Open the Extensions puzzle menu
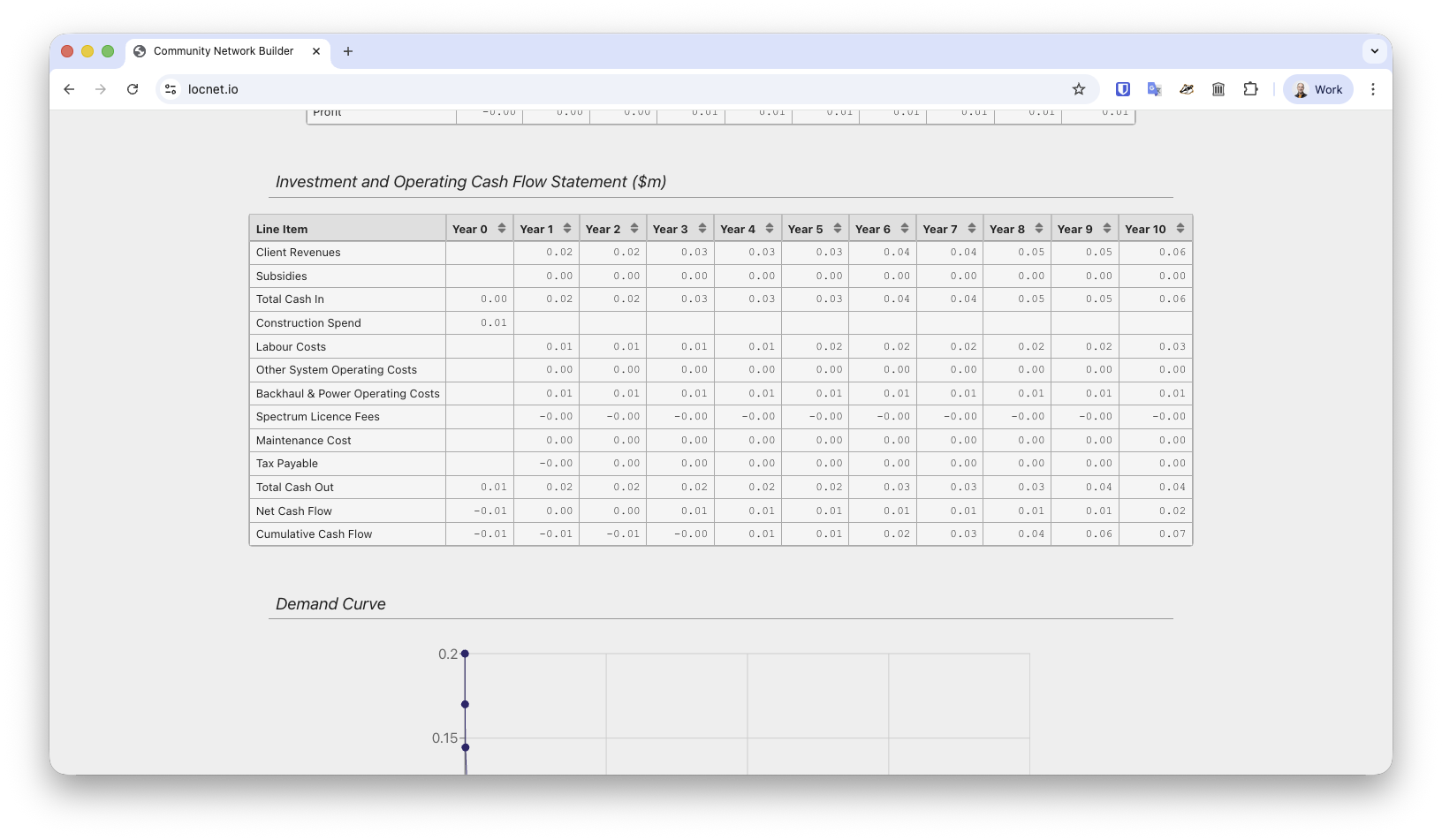Viewport: 1442px width, 840px height. pos(1250,89)
